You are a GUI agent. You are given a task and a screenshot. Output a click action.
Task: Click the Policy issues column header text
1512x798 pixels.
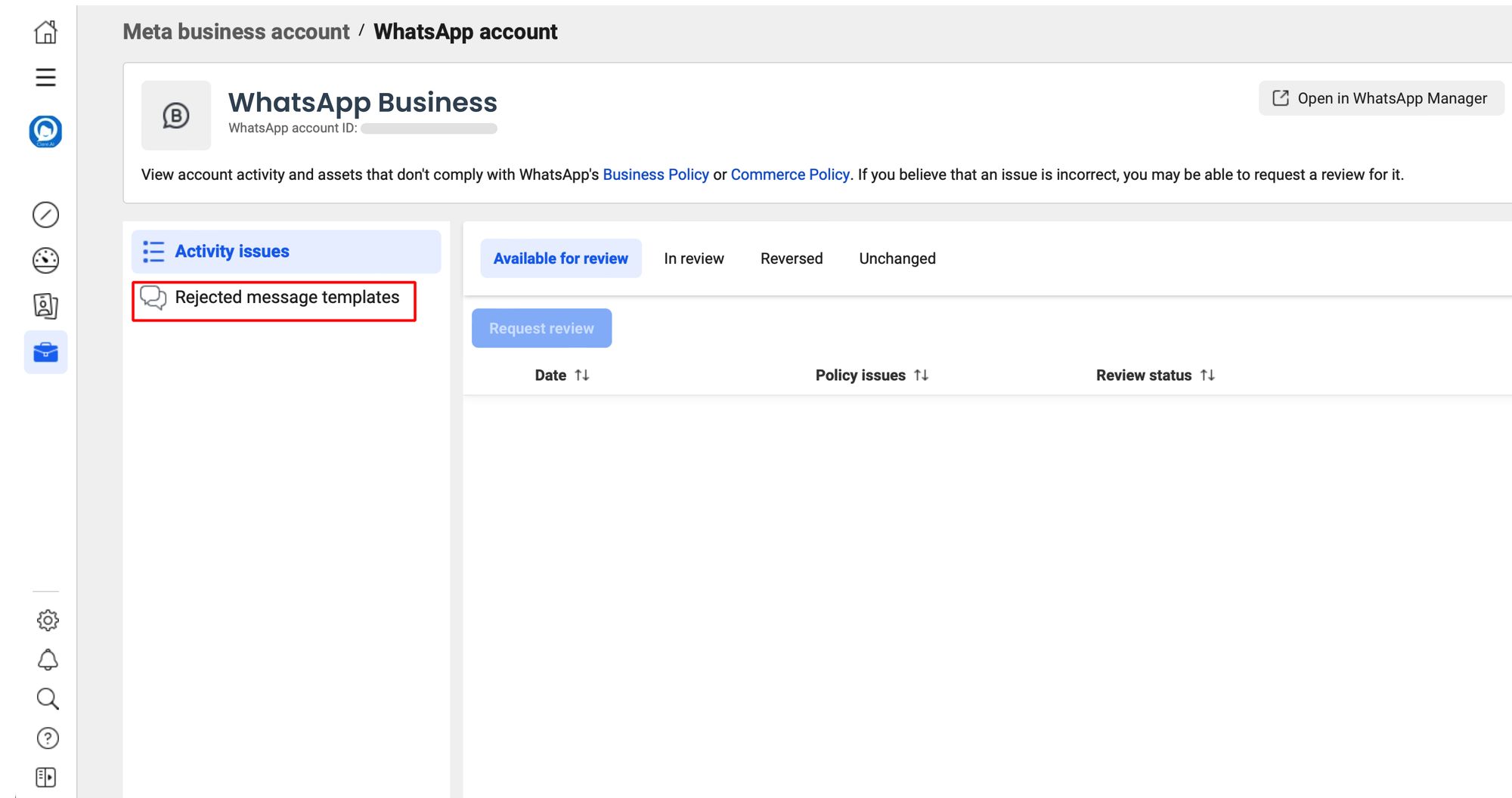(x=860, y=376)
